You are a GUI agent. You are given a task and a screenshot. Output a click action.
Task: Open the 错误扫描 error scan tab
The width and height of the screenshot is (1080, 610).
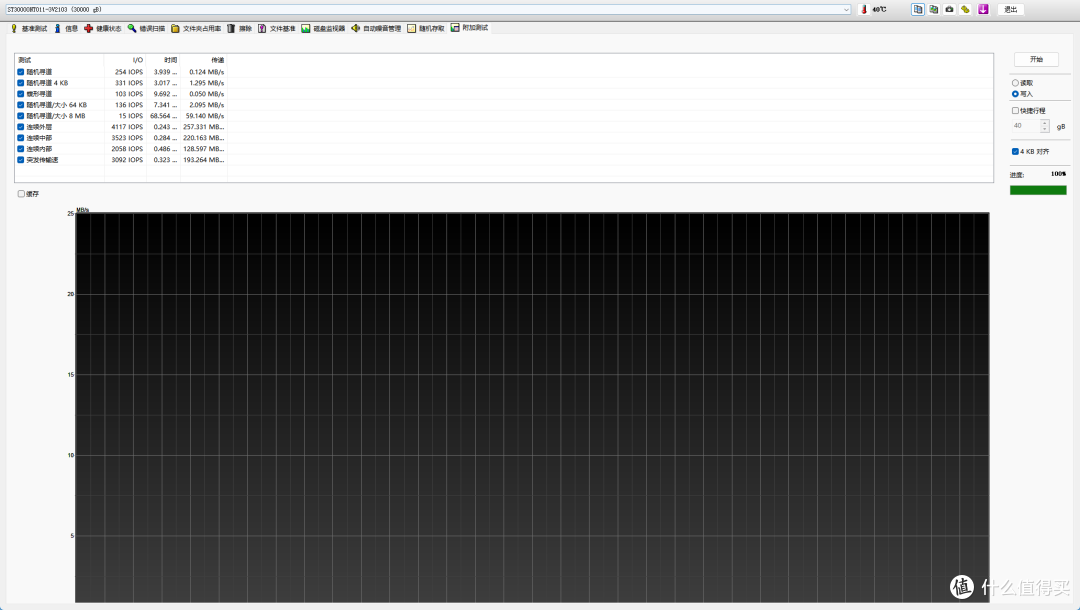(x=146, y=28)
